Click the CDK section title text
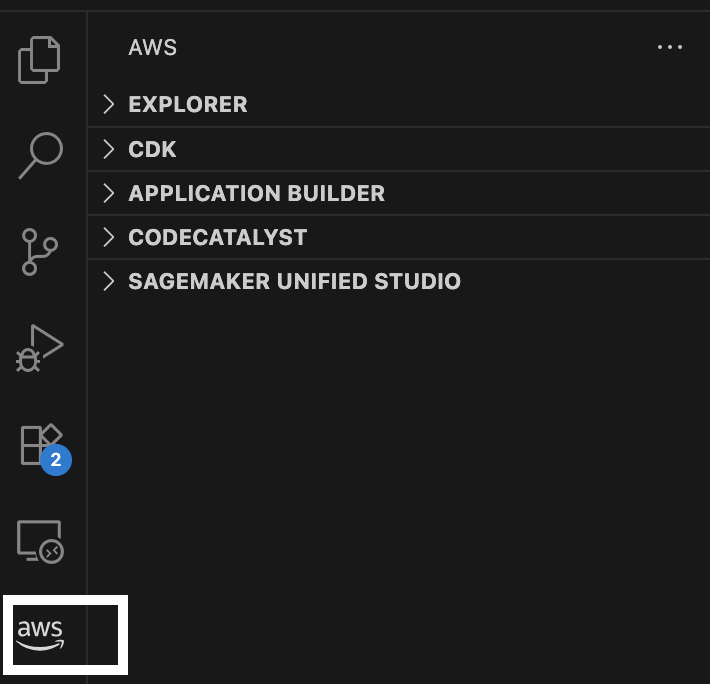This screenshot has height=684, width=710. [x=152, y=149]
